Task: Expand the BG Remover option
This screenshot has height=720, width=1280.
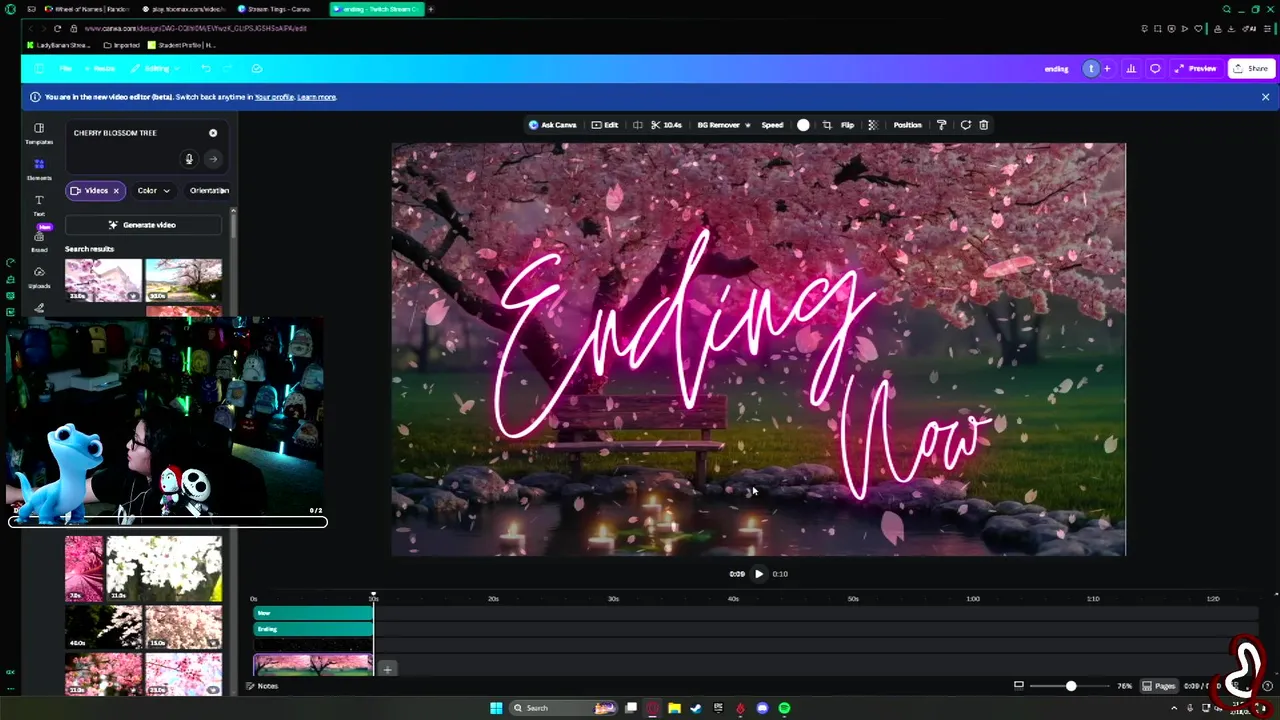Action: coord(723,125)
